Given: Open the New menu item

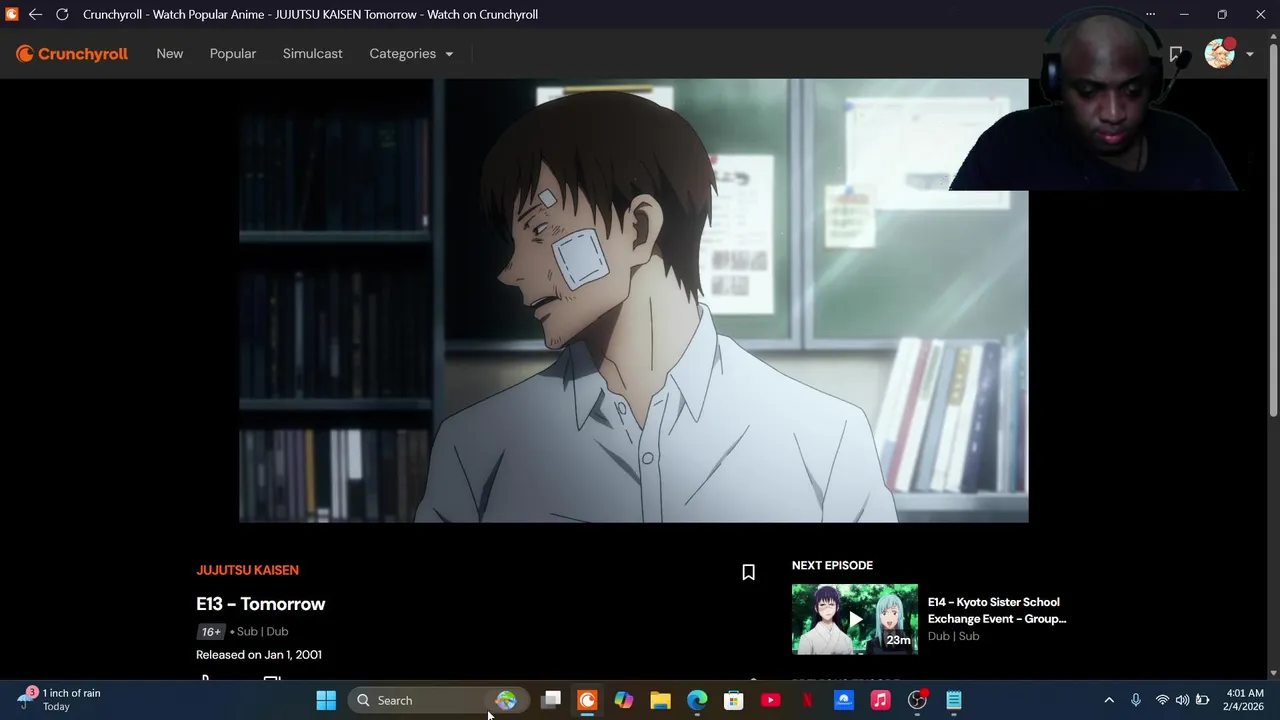Looking at the screenshot, I should point(170,54).
